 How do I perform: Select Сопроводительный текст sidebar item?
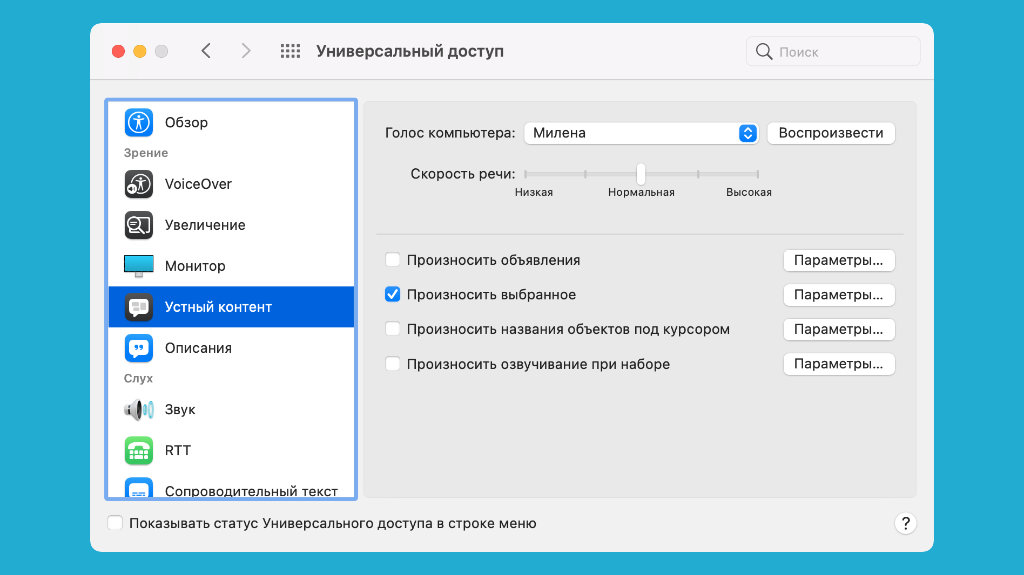[250, 491]
